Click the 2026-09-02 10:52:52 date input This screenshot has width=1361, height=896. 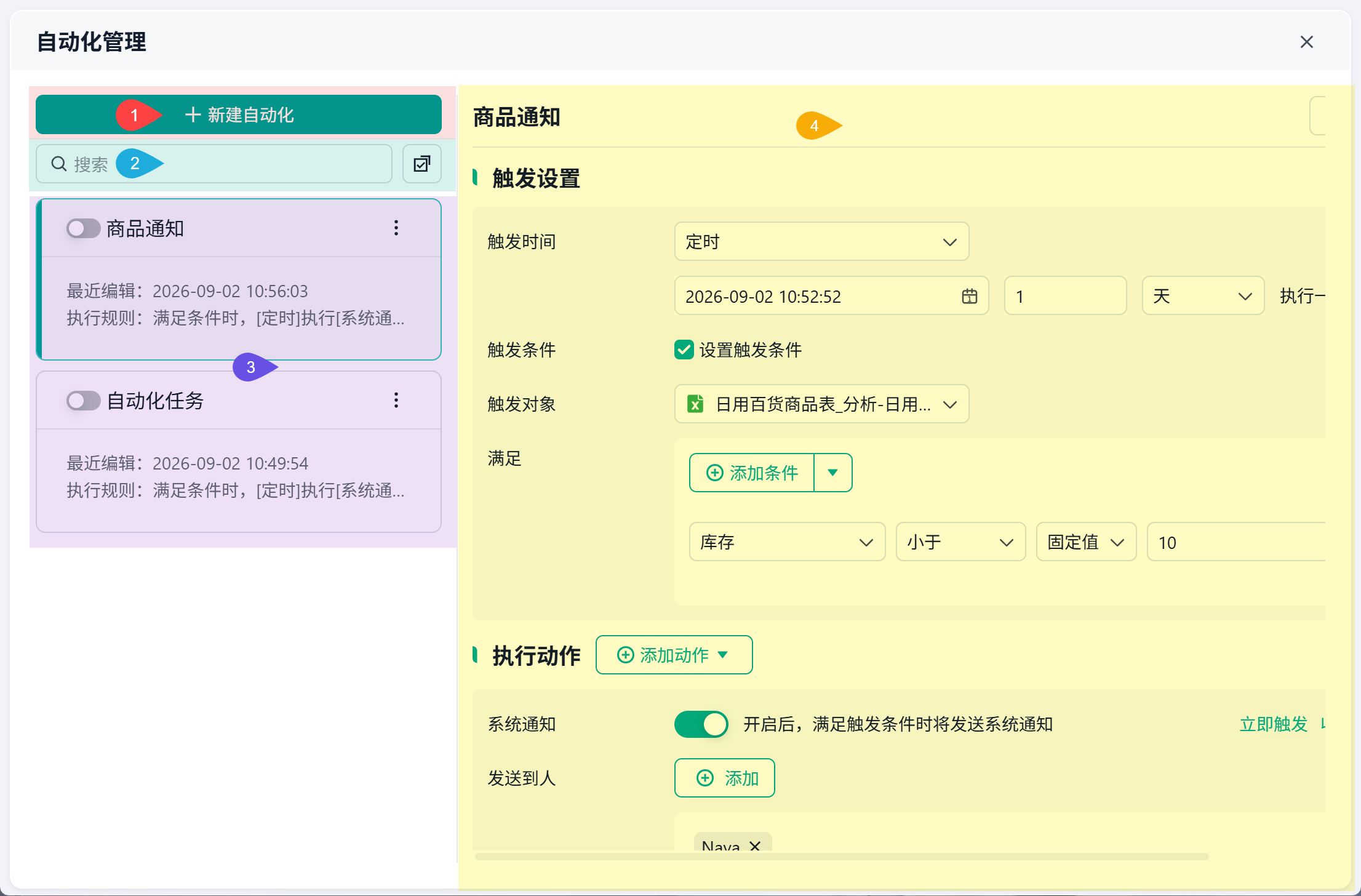point(831,296)
